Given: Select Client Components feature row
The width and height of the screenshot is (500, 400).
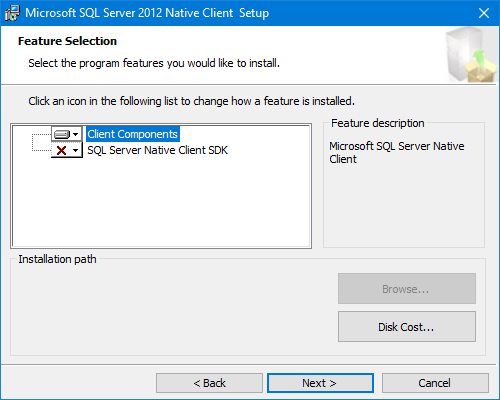Looking at the screenshot, I should [x=133, y=134].
